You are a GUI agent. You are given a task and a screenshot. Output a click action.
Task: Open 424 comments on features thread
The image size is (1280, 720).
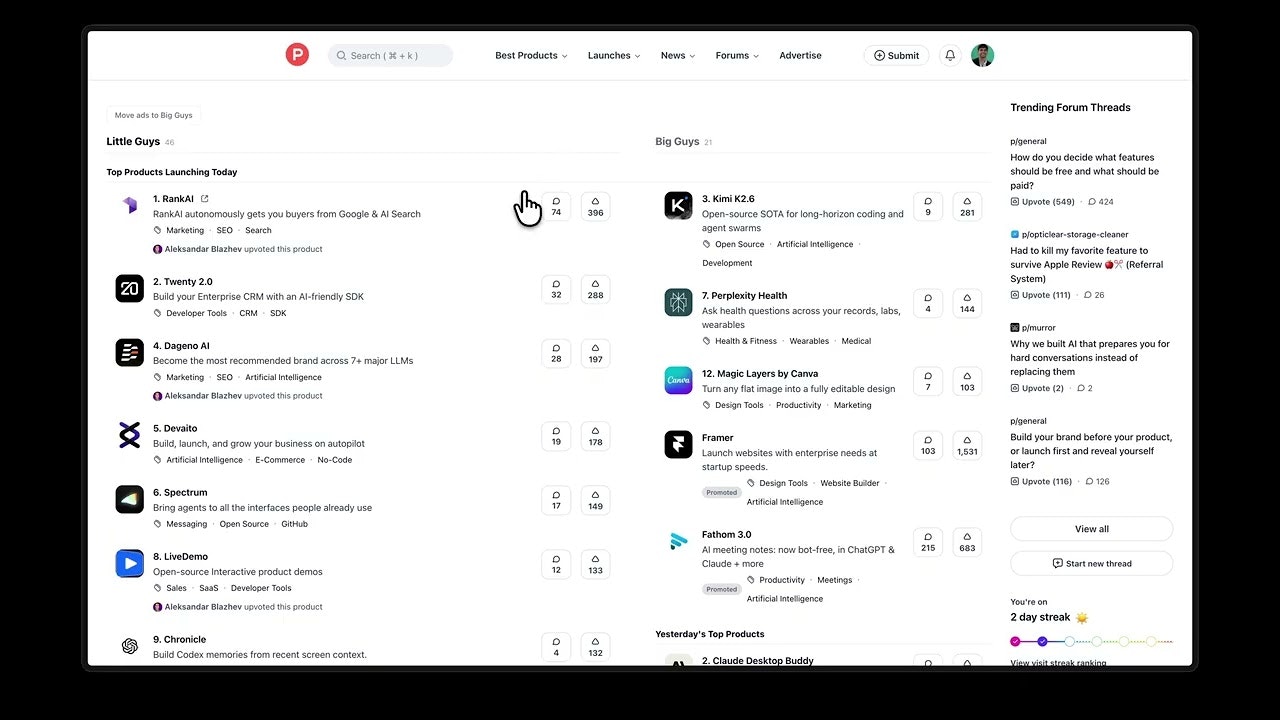(1100, 202)
